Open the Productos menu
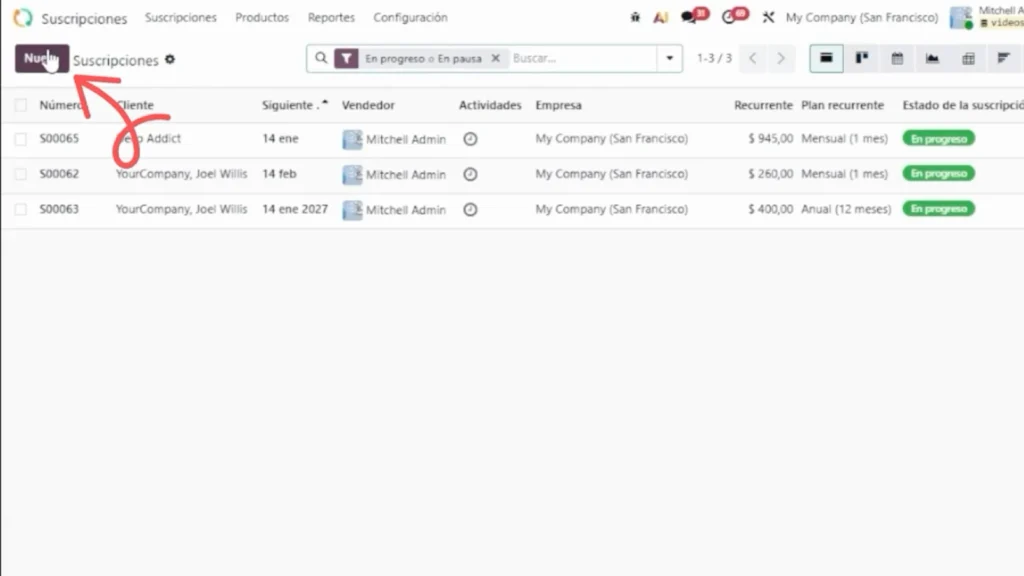 click(262, 18)
